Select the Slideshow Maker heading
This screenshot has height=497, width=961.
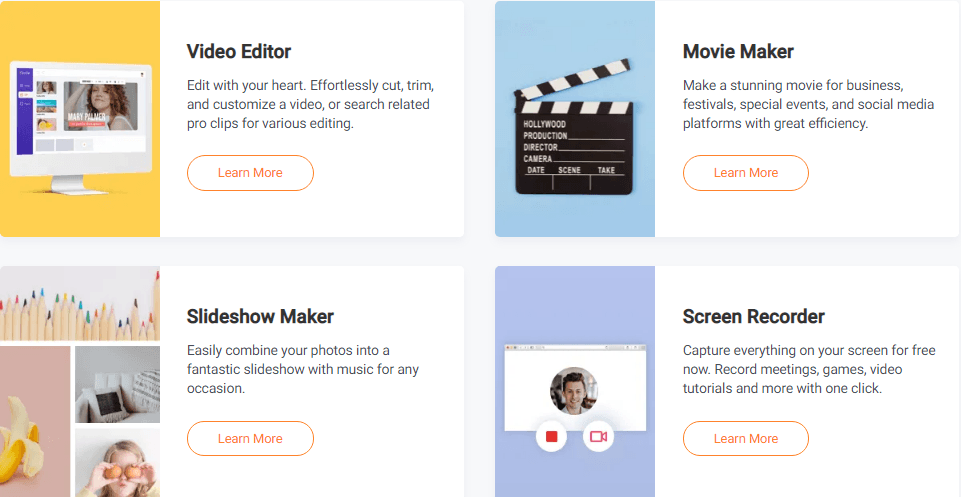point(260,317)
